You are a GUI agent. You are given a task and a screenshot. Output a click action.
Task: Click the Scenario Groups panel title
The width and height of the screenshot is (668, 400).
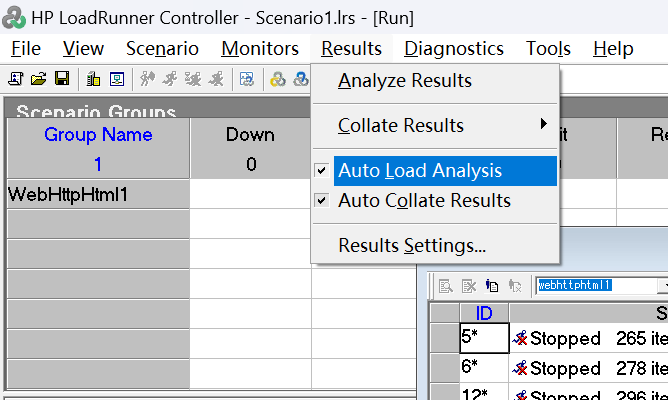[96, 112]
